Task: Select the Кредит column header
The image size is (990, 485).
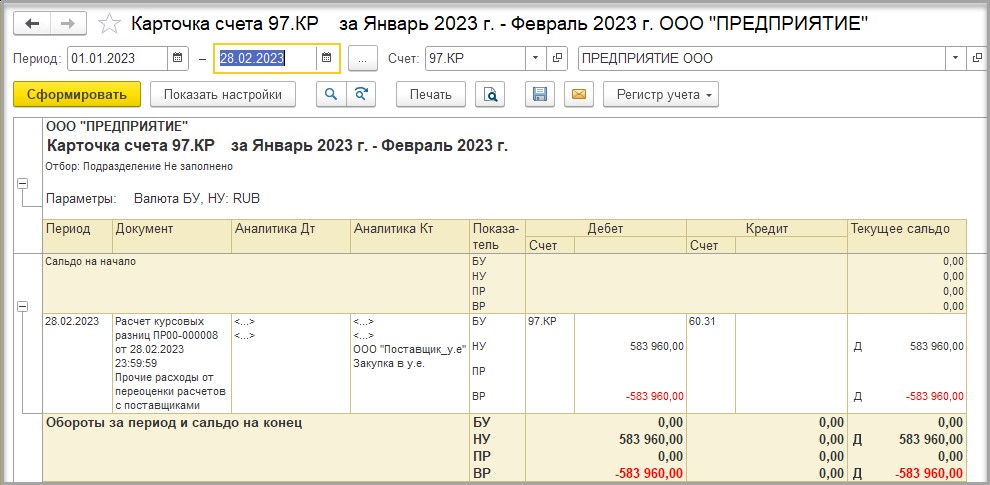Action: tap(767, 229)
